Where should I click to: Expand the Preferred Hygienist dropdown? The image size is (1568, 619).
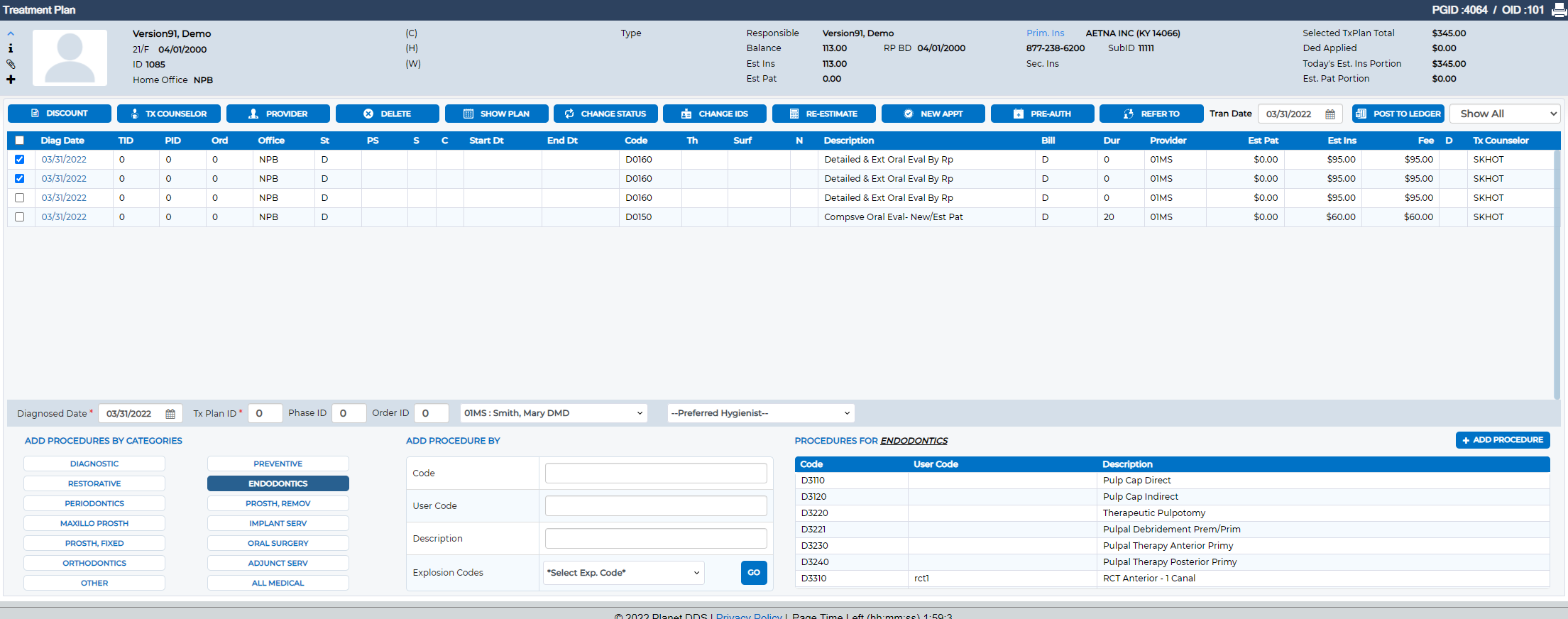point(761,413)
